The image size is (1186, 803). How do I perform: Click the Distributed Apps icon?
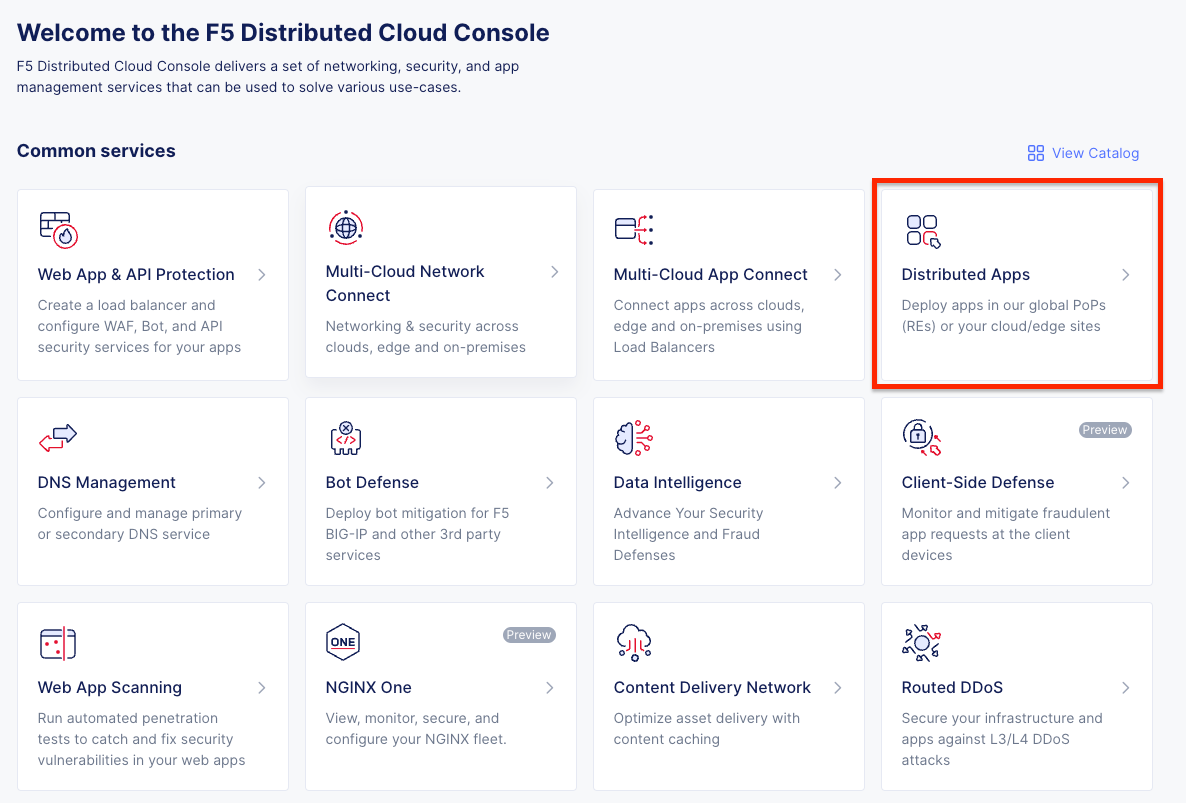pyautogui.click(x=921, y=229)
